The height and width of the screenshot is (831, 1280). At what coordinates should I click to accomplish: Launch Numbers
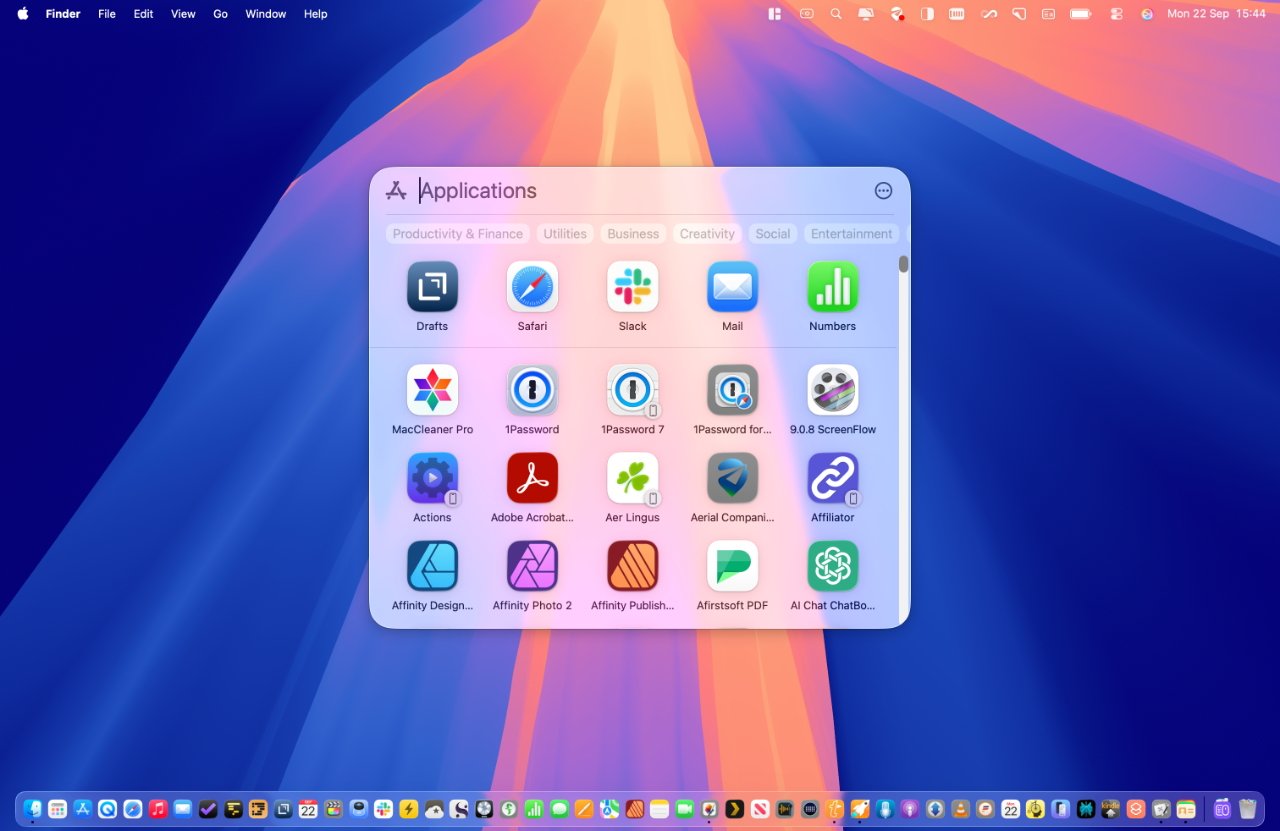pos(832,287)
